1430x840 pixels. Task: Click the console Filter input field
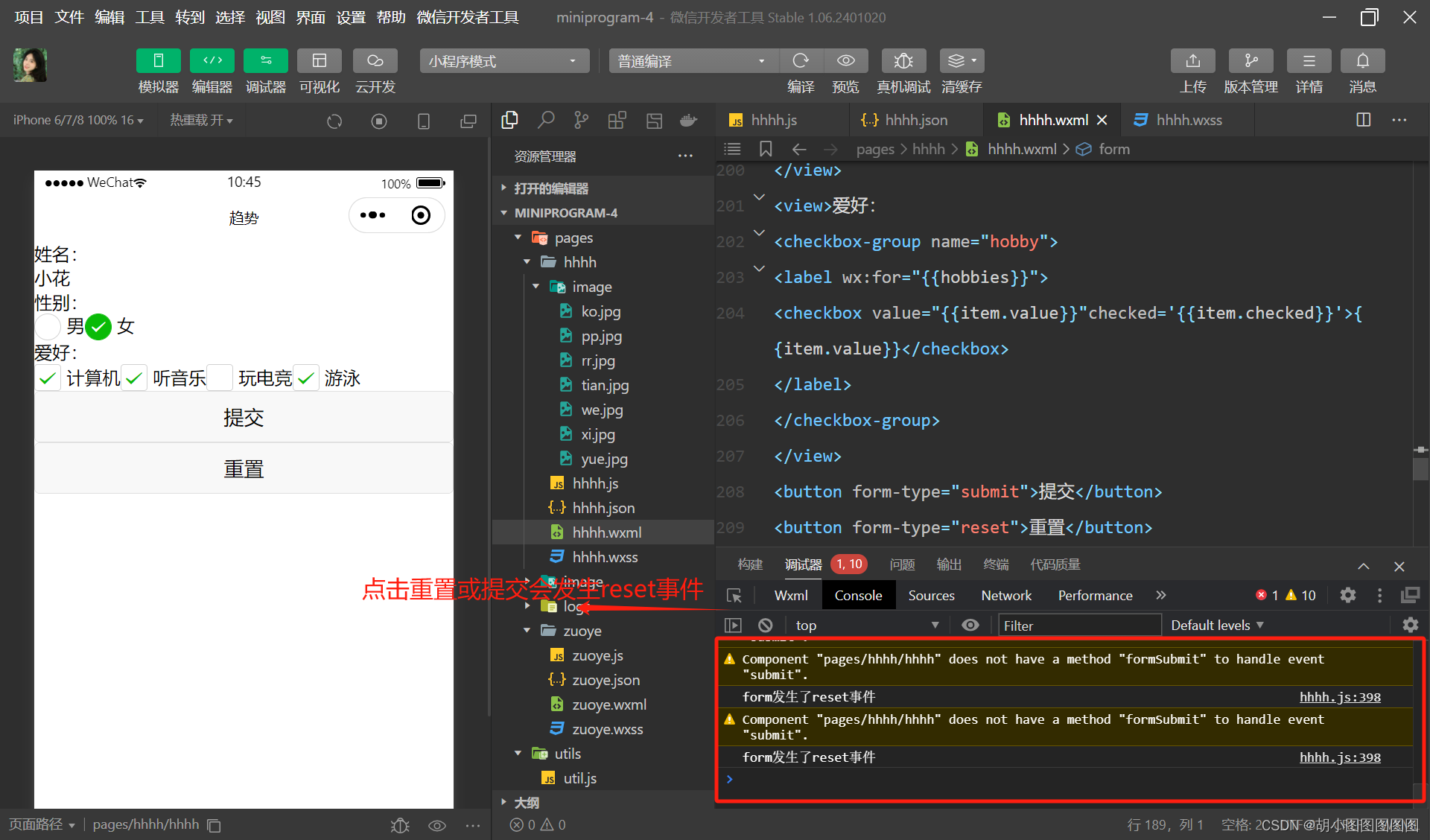tap(1078, 626)
